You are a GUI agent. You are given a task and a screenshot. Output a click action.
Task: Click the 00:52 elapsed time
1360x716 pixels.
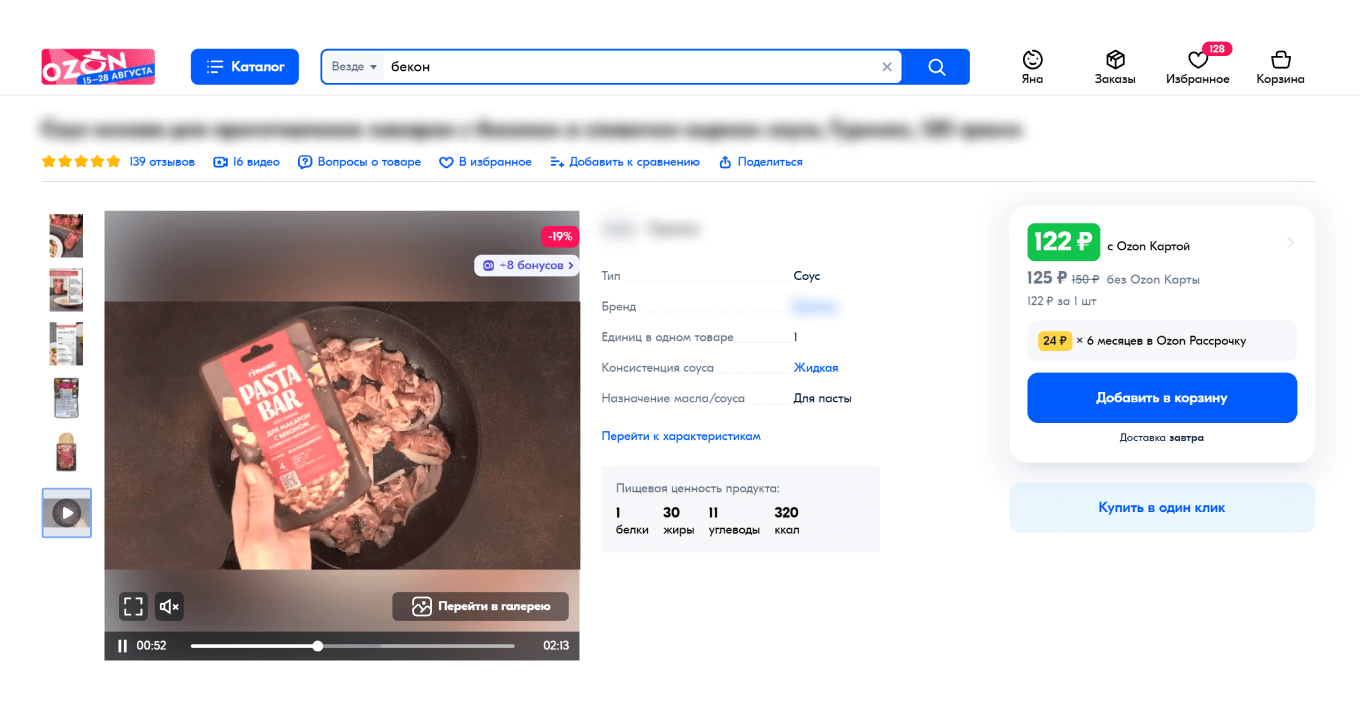tap(152, 646)
